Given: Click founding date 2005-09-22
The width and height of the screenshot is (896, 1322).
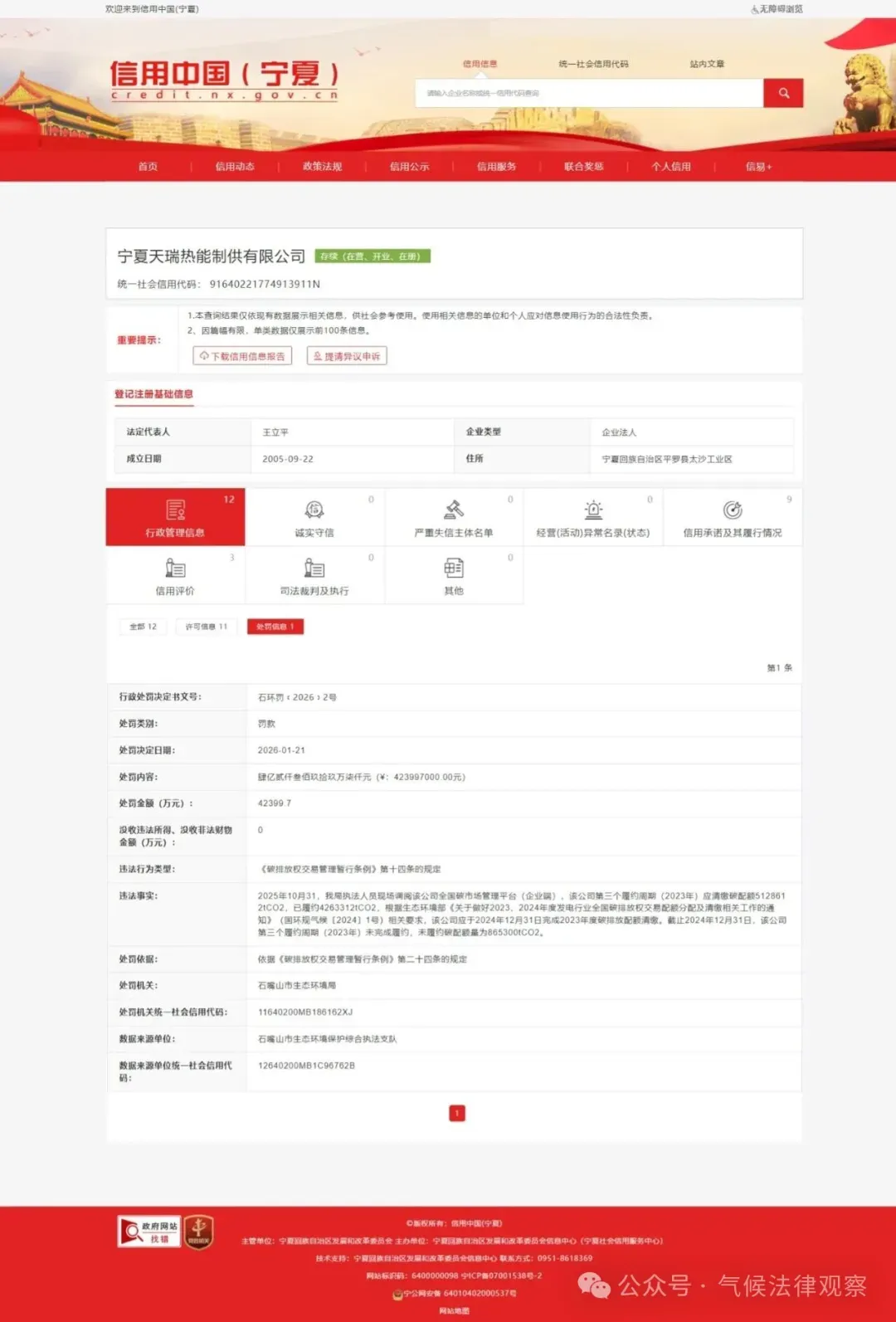Looking at the screenshot, I should point(288,459).
